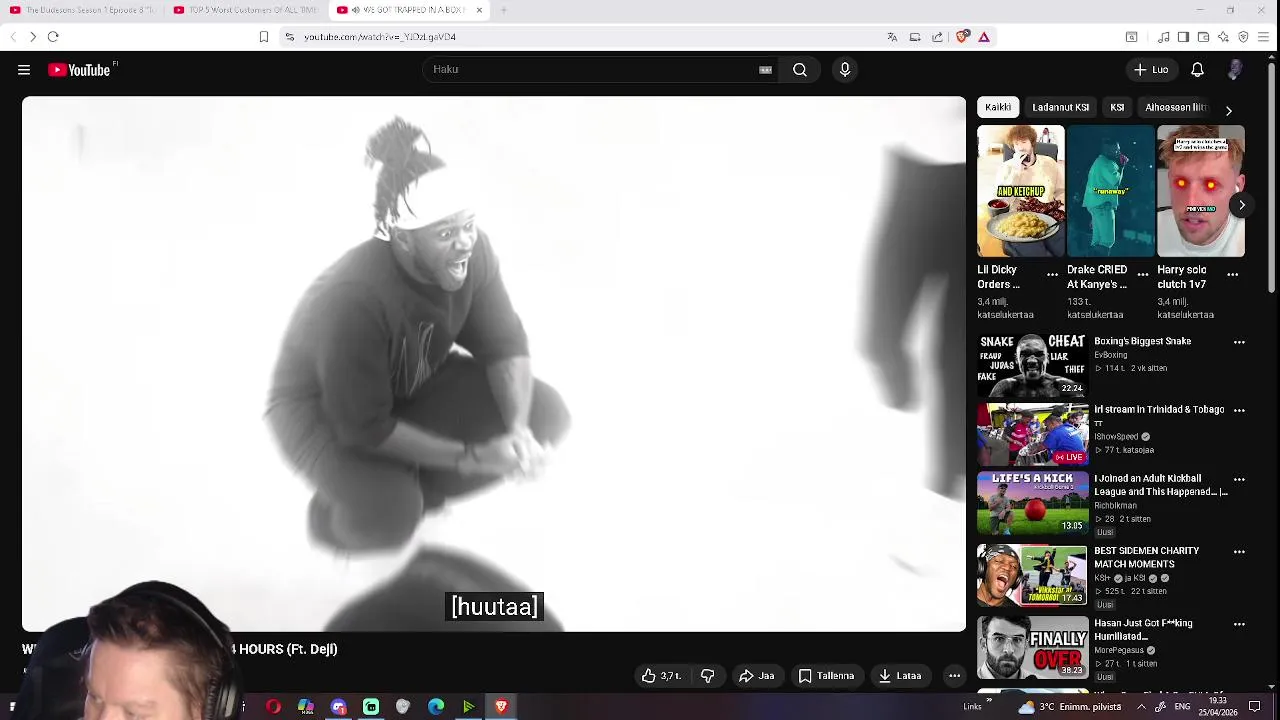Show hidden system tray icons chevron
Image resolution: width=1280 pixels, height=720 pixels.
tap(1141, 707)
